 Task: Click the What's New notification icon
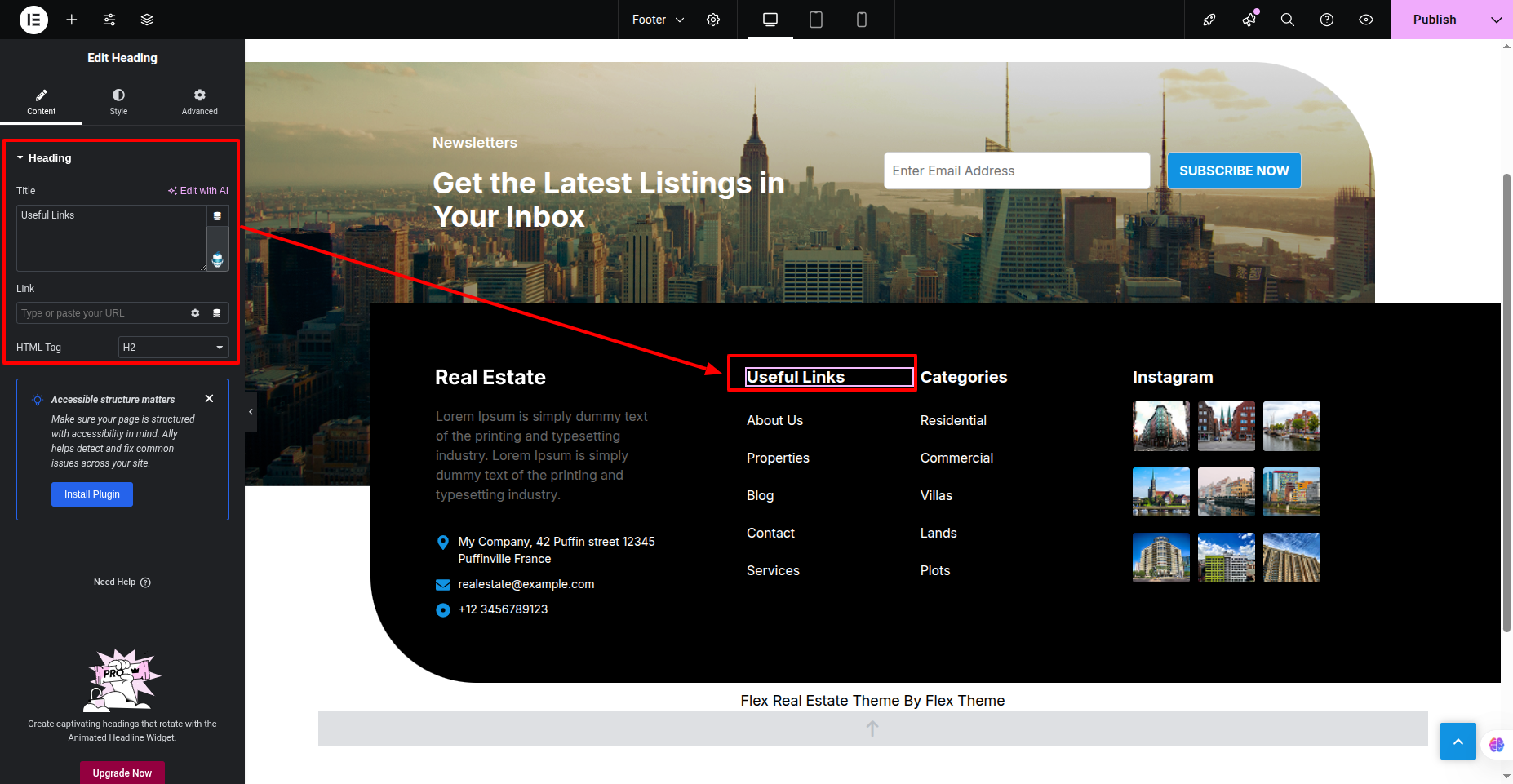[1249, 20]
